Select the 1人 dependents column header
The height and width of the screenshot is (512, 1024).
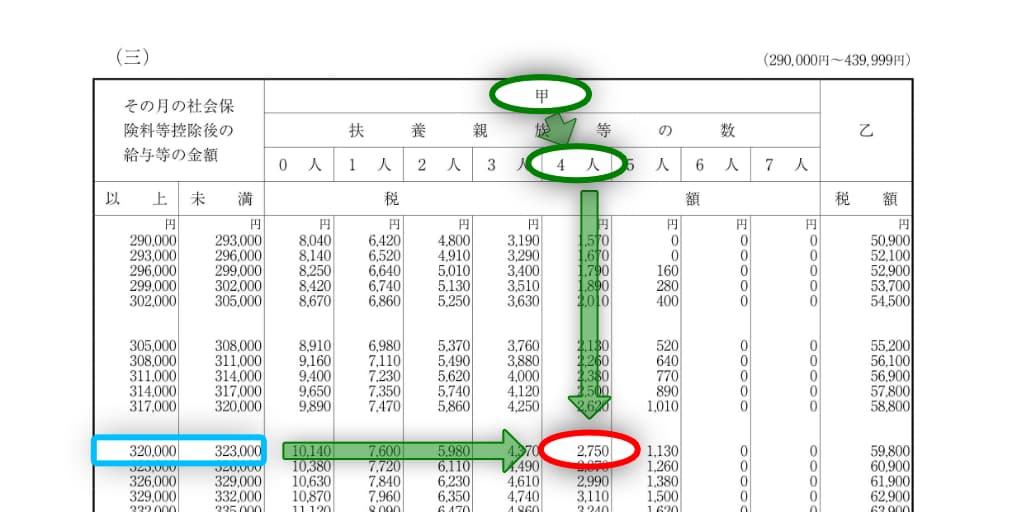point(369,165)
